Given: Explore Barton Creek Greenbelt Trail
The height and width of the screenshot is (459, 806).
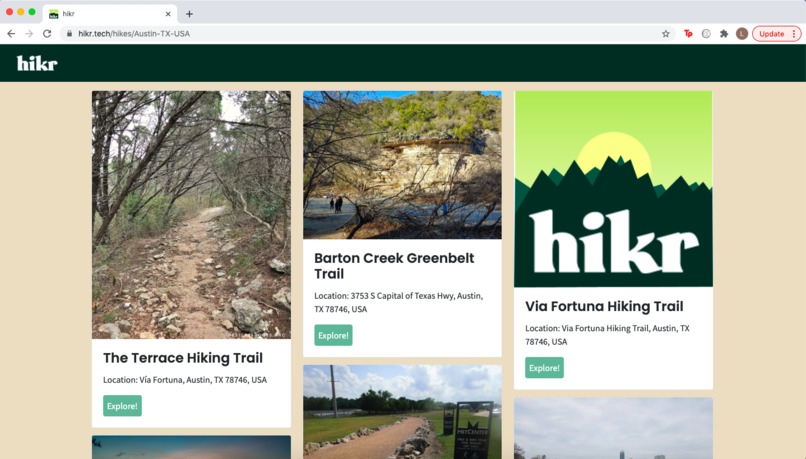Looking at the screenshot, I should tap(334, 335).
